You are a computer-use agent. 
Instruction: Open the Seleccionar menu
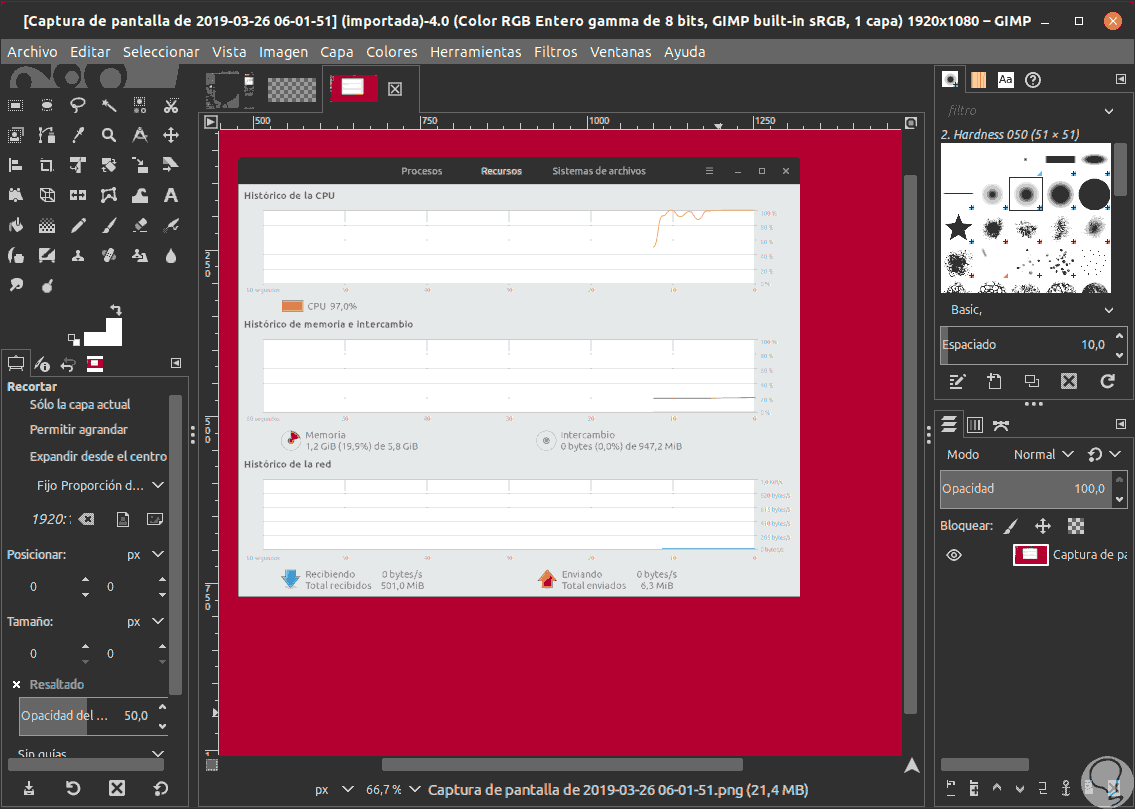(x=161, y=52)
